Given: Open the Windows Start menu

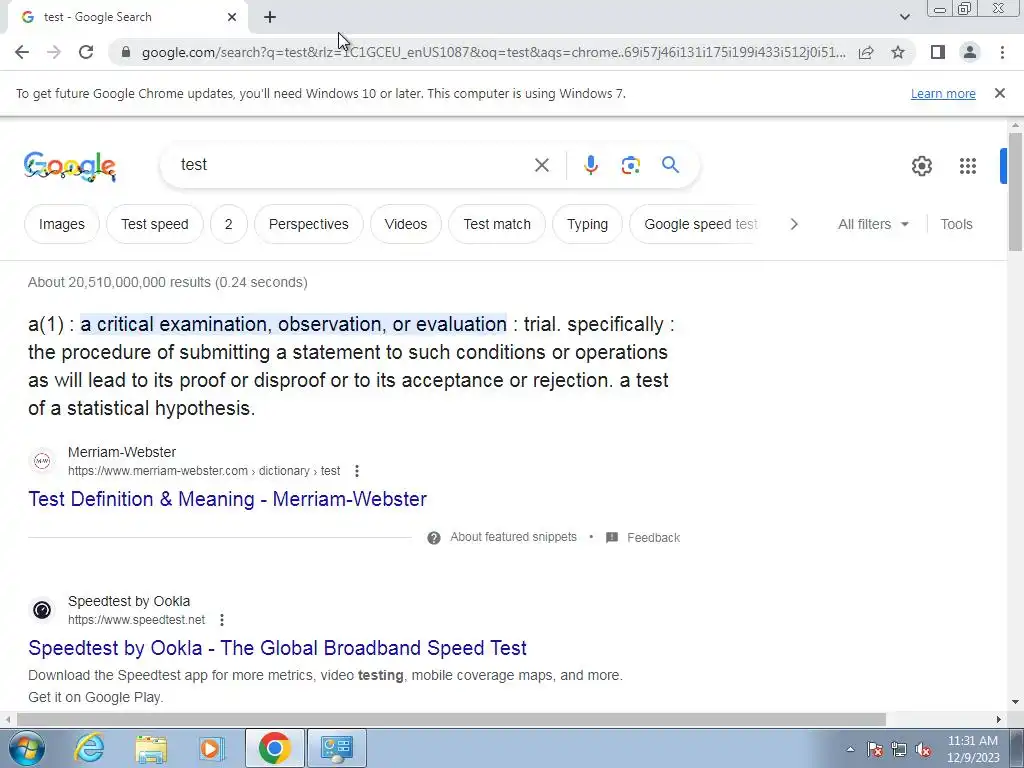Looking at the screenshot, I should [x=27, y=748].
